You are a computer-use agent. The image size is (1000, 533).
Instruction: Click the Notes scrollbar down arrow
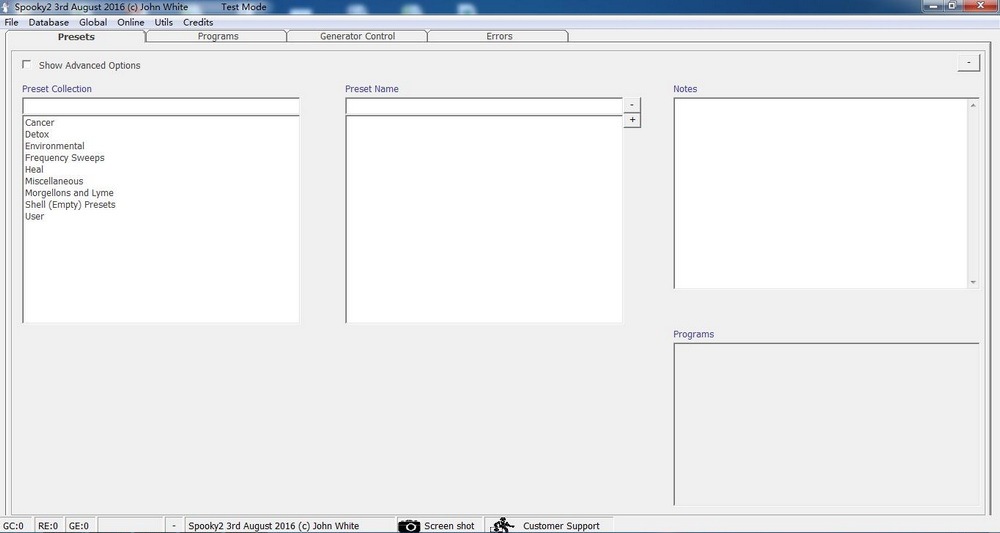(x=973, y=282)
